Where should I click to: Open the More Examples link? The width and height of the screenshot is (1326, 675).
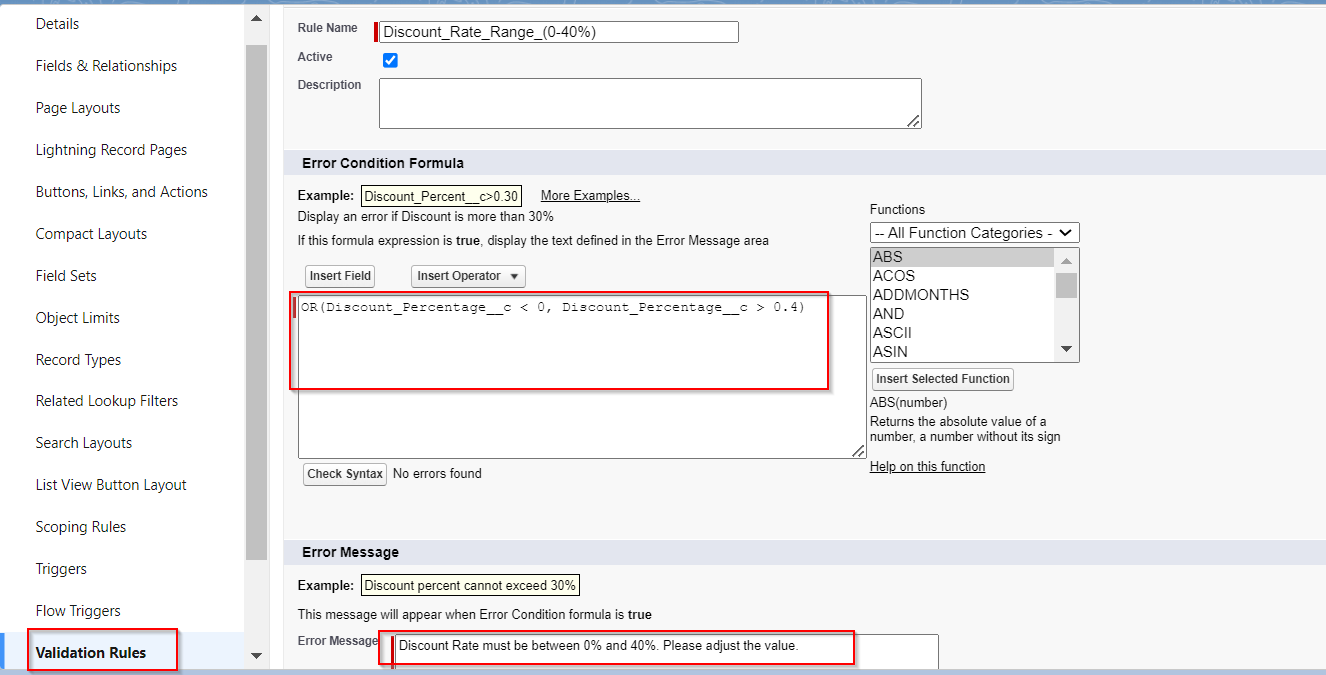point(589,195)
